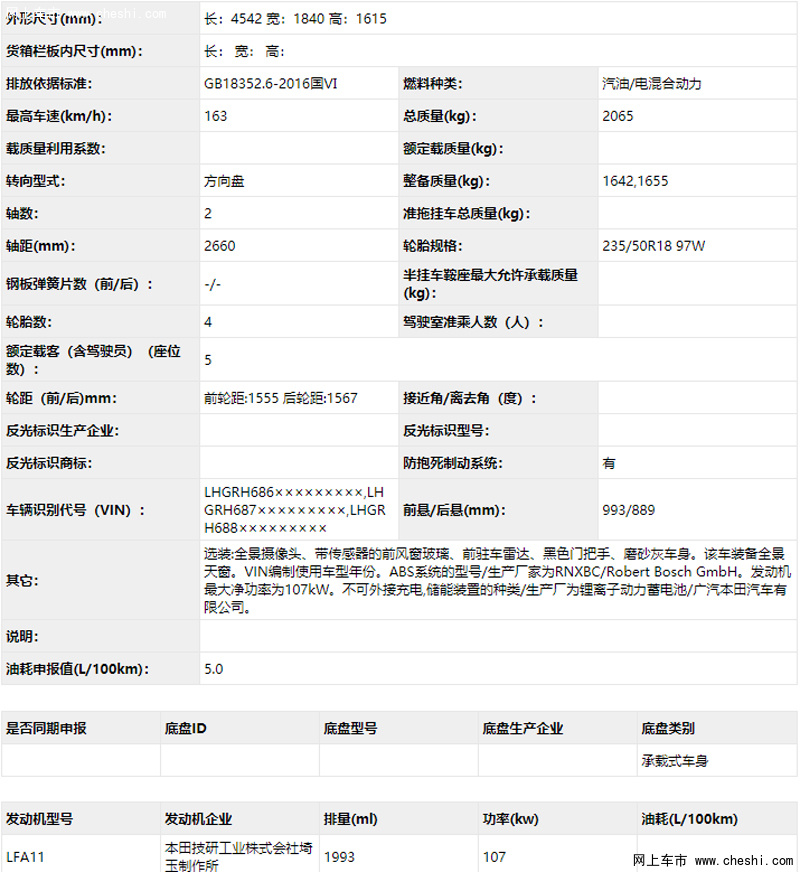Click the leaf spring value -/-
The height and width of the screenshot is (872, 800).
[212, 284]
